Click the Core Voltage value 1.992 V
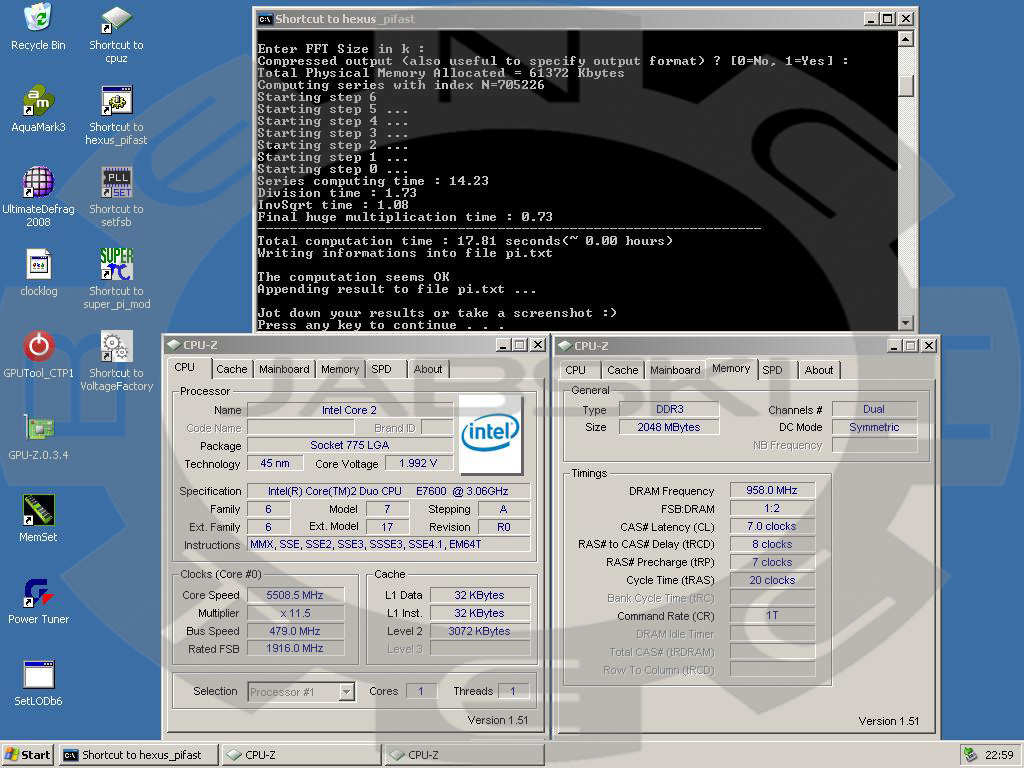 point(418,463)
